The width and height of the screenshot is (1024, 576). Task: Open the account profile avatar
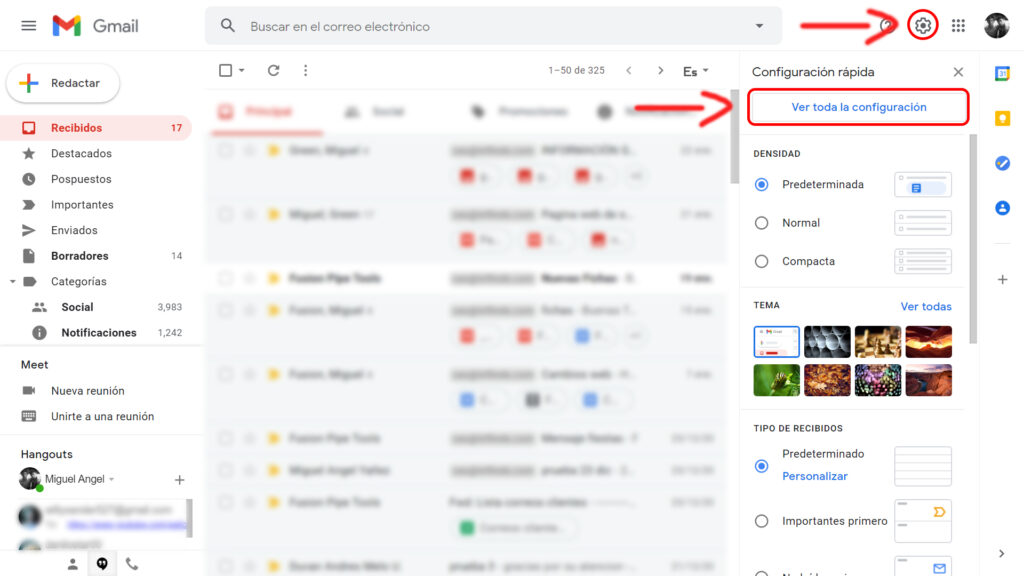997,25
